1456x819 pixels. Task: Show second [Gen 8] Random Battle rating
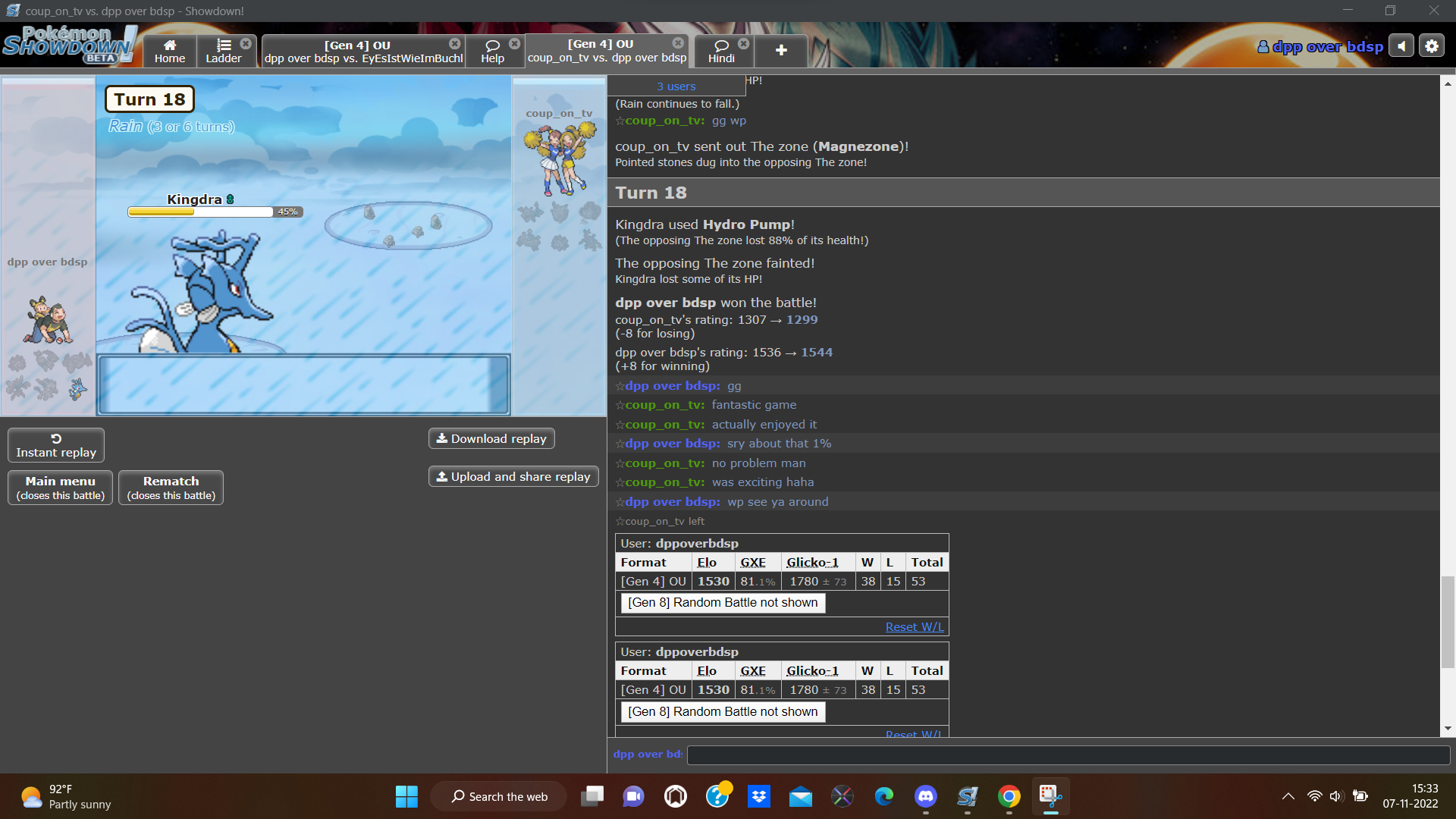click(x=723, y=712)
